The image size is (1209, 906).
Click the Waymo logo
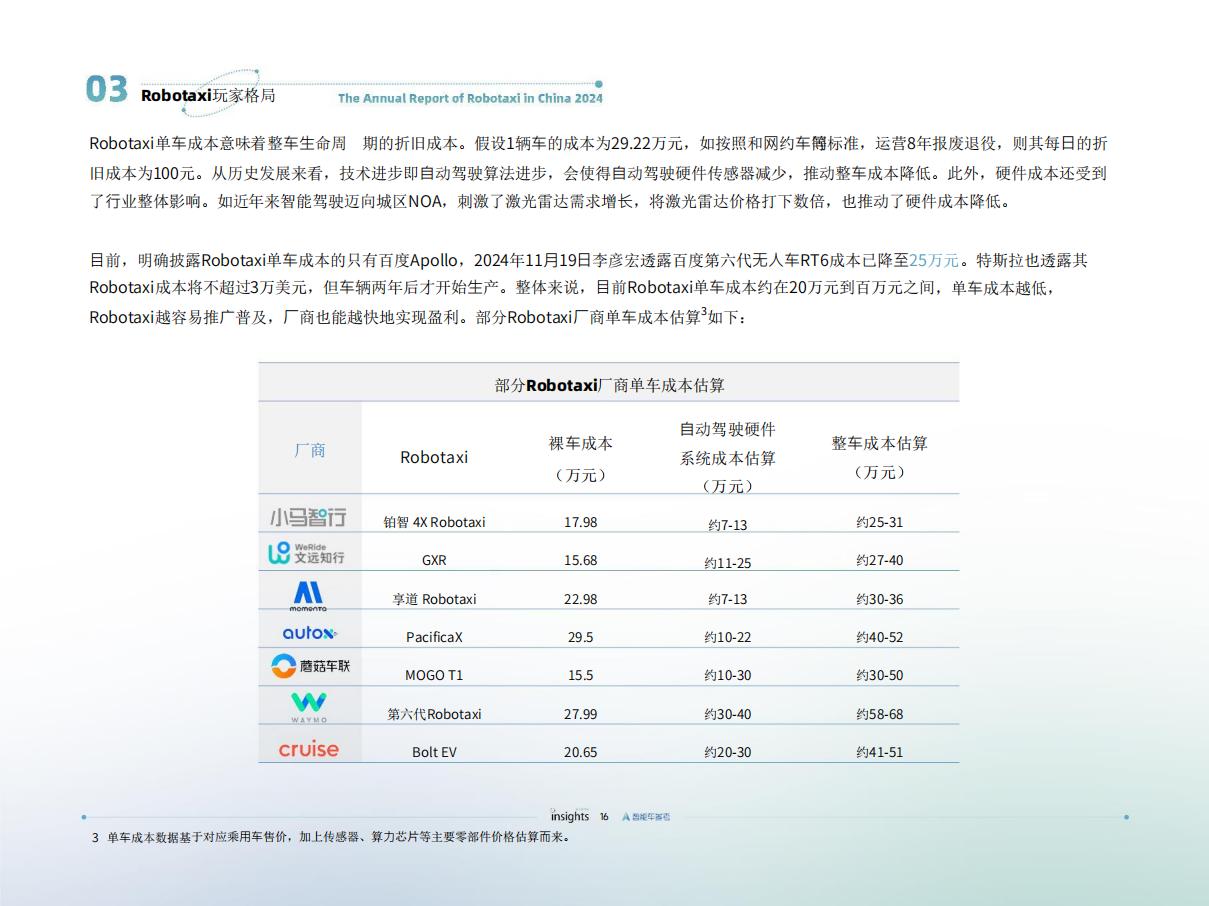coord(309,706)
